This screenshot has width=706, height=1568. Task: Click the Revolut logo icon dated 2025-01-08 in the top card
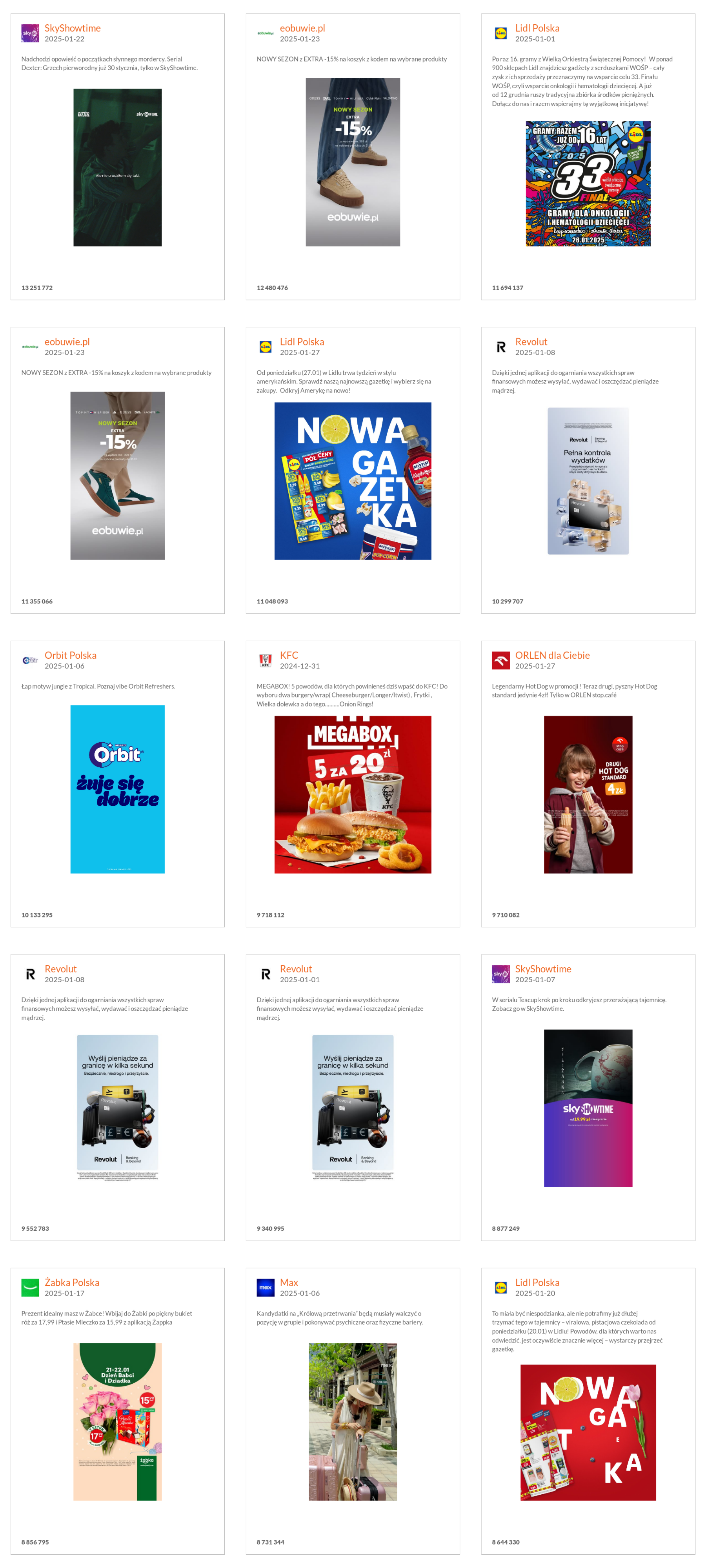[x=501, y=346]
